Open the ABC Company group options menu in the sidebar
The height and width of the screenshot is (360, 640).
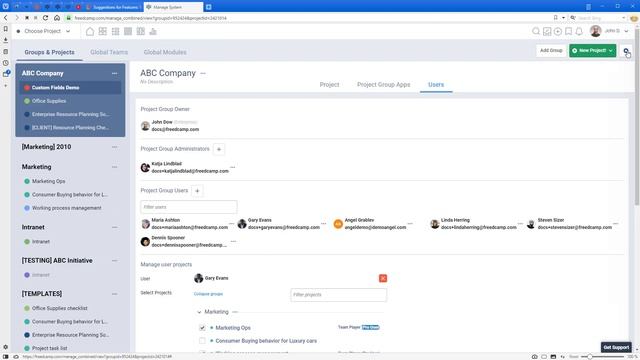coord(114,73)
